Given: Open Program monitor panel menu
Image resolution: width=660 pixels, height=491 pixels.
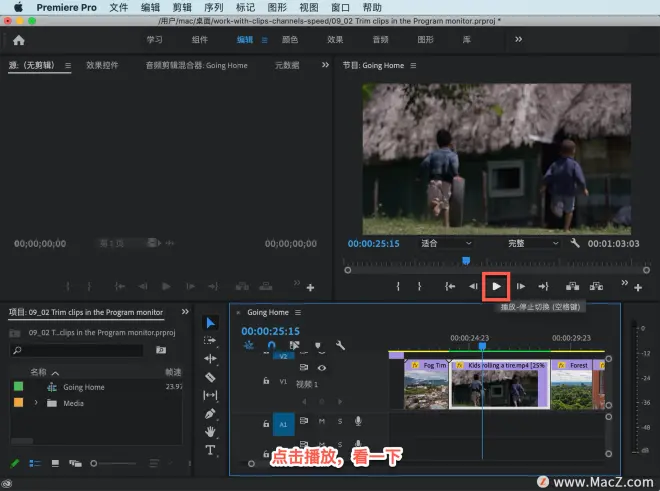Looking at the screenshot, I should point(413,66).
